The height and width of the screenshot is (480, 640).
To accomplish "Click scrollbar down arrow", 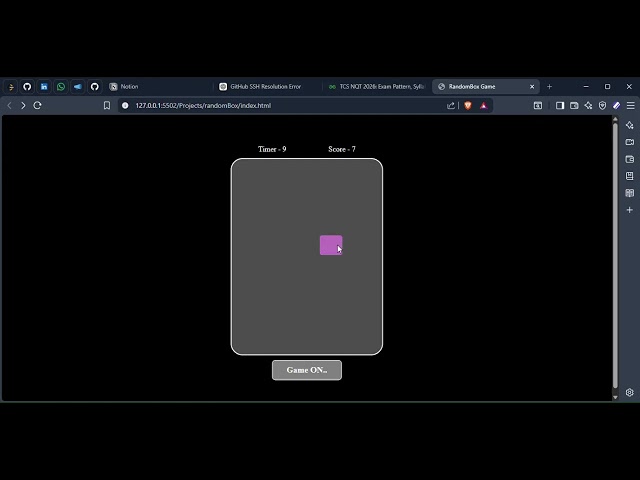I will coord(616,397).
